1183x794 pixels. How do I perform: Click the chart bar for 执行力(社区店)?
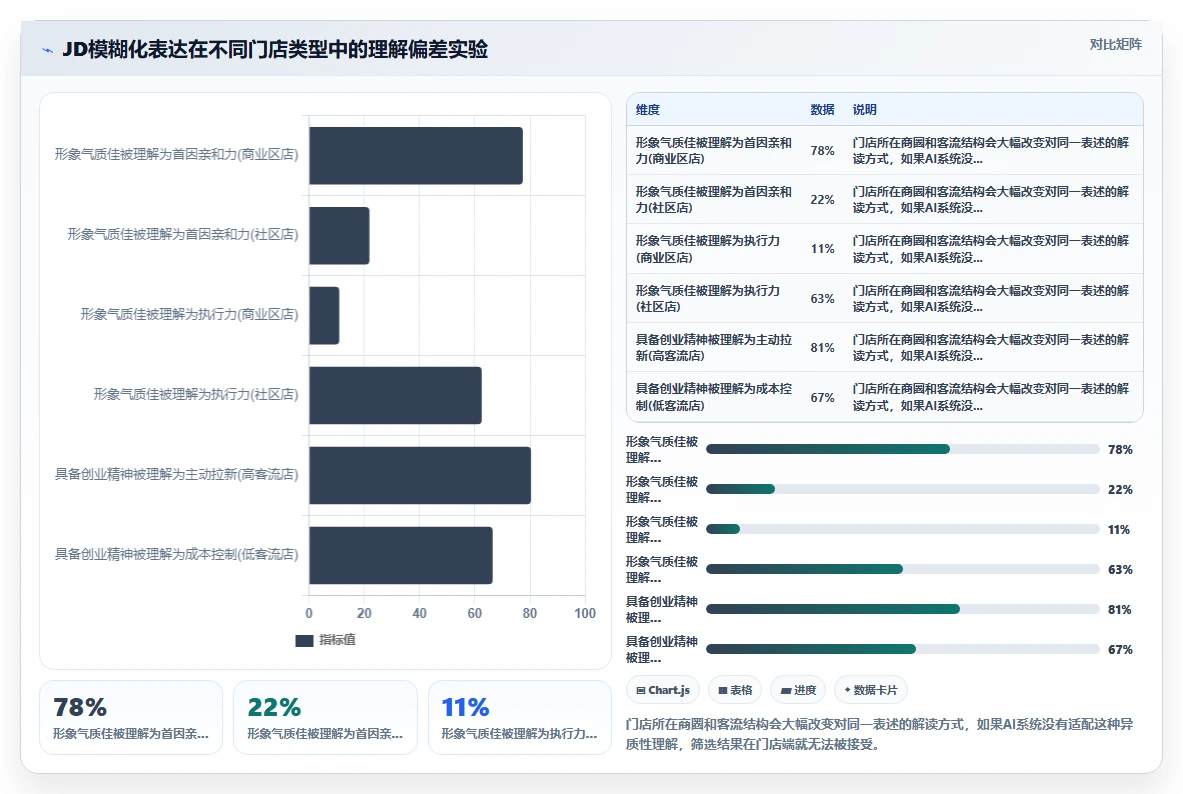pyautogui.click(x=395, y=395)
